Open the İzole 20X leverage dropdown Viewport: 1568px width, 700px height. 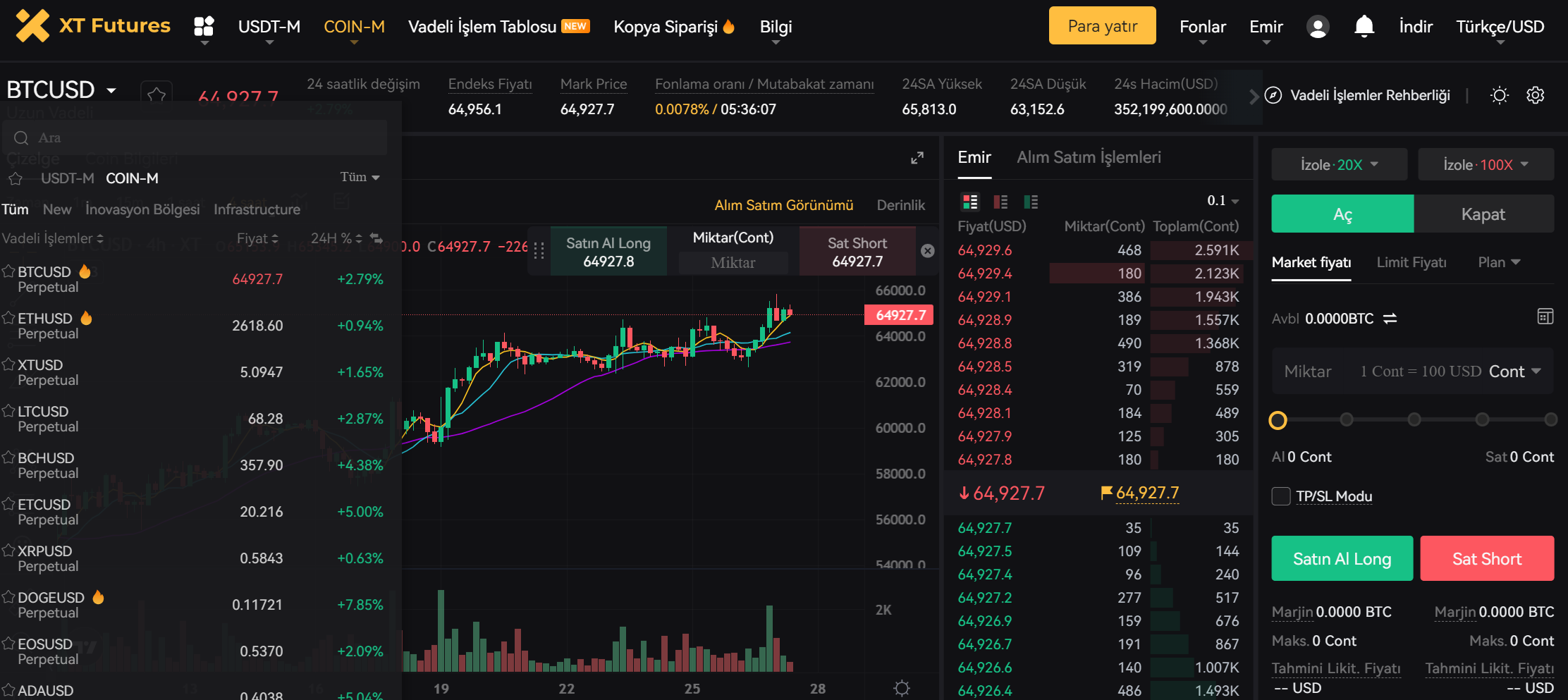pyautogui.click(x=1339, y=165)
